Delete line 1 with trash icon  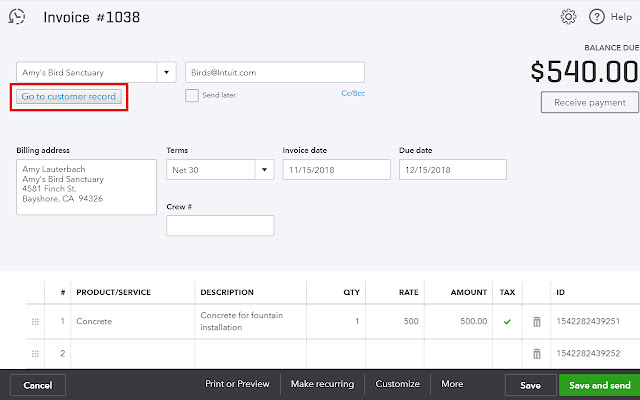tap(536, 322)
